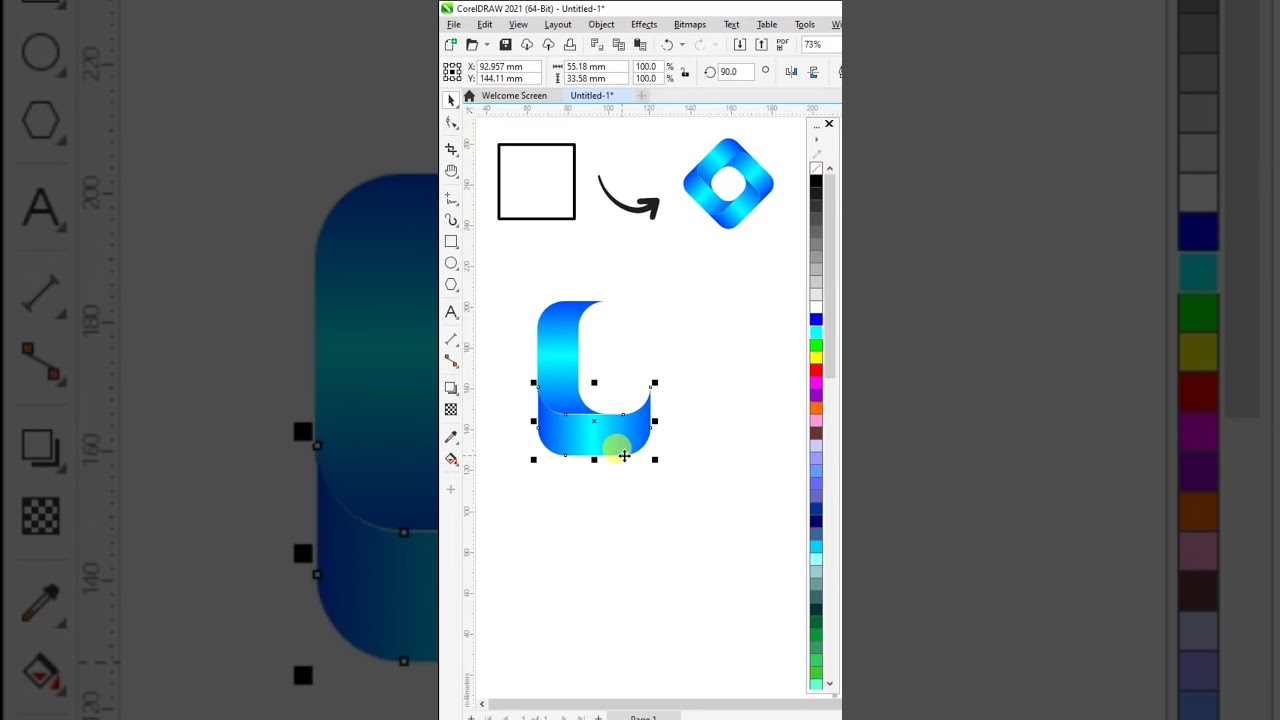Image resolution: width=1280 pixels, height=720 pixels.
Task: Open the Effects menu
Action: tap(644, 24)
